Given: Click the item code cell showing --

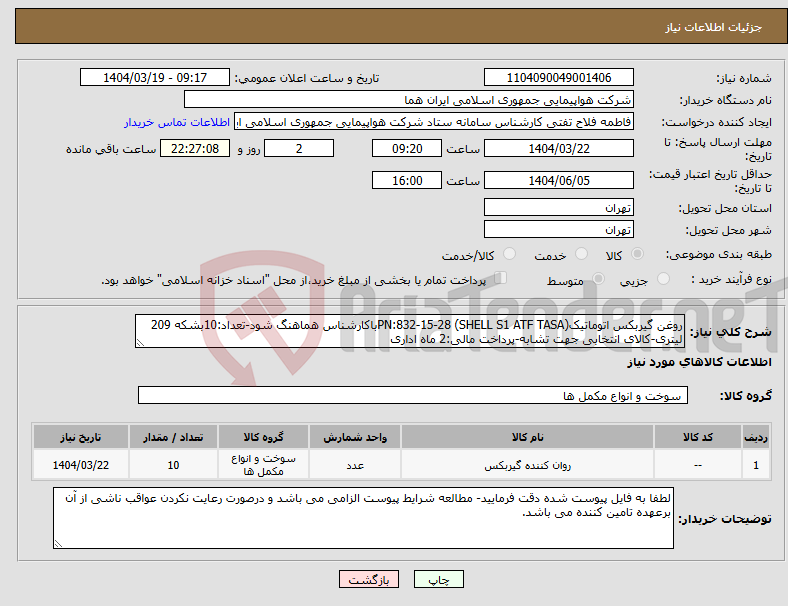Looking at the screenshot, I should 698,465.
